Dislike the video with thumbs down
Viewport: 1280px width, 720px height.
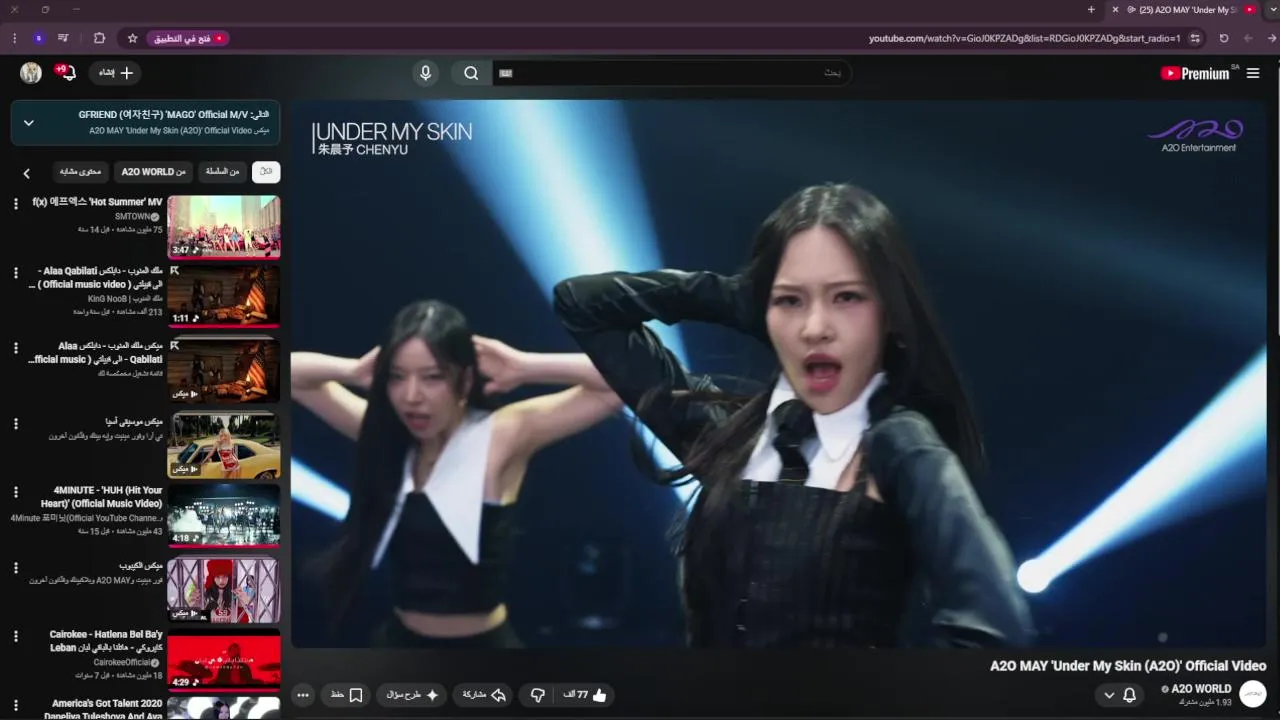point(537,695)
